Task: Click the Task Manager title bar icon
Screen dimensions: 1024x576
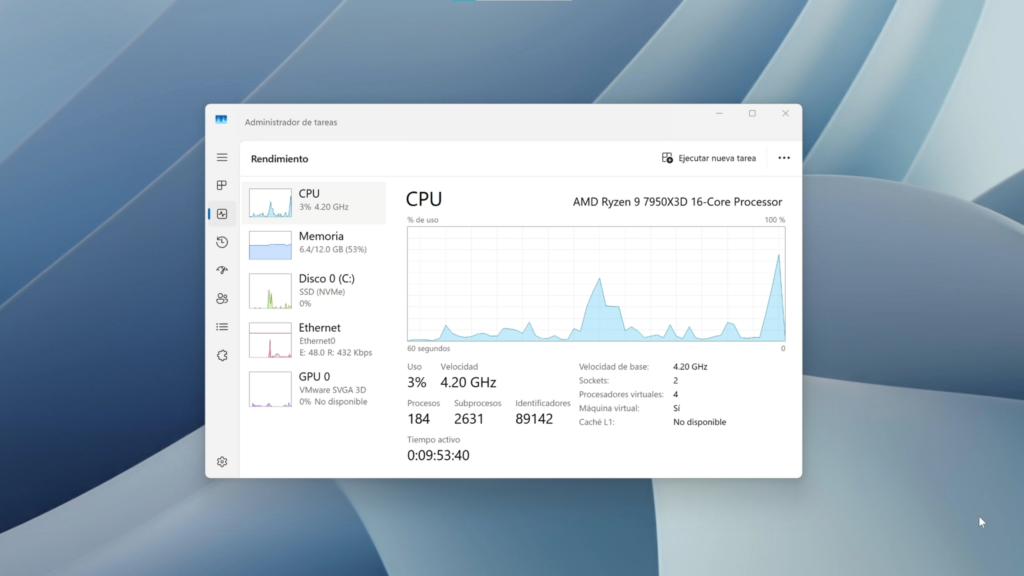Action: coord(221,120)
